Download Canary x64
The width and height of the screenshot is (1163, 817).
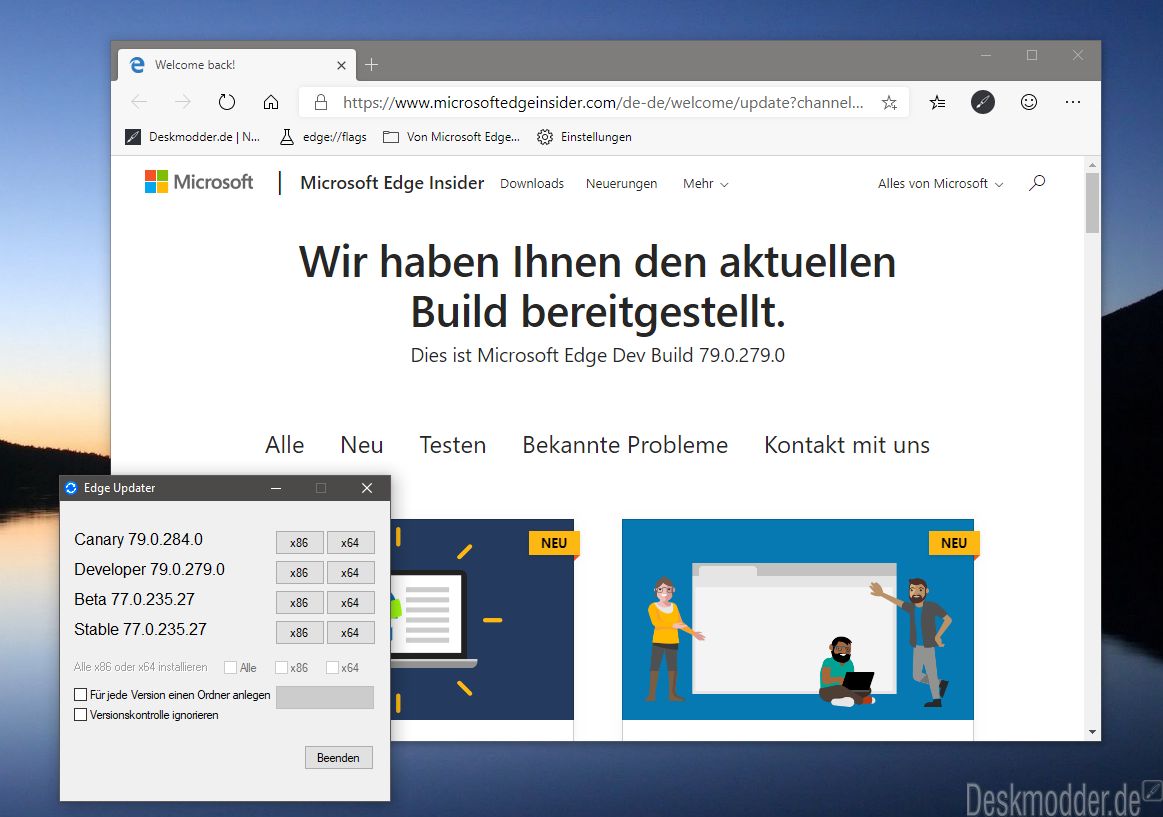click(350, 543)
